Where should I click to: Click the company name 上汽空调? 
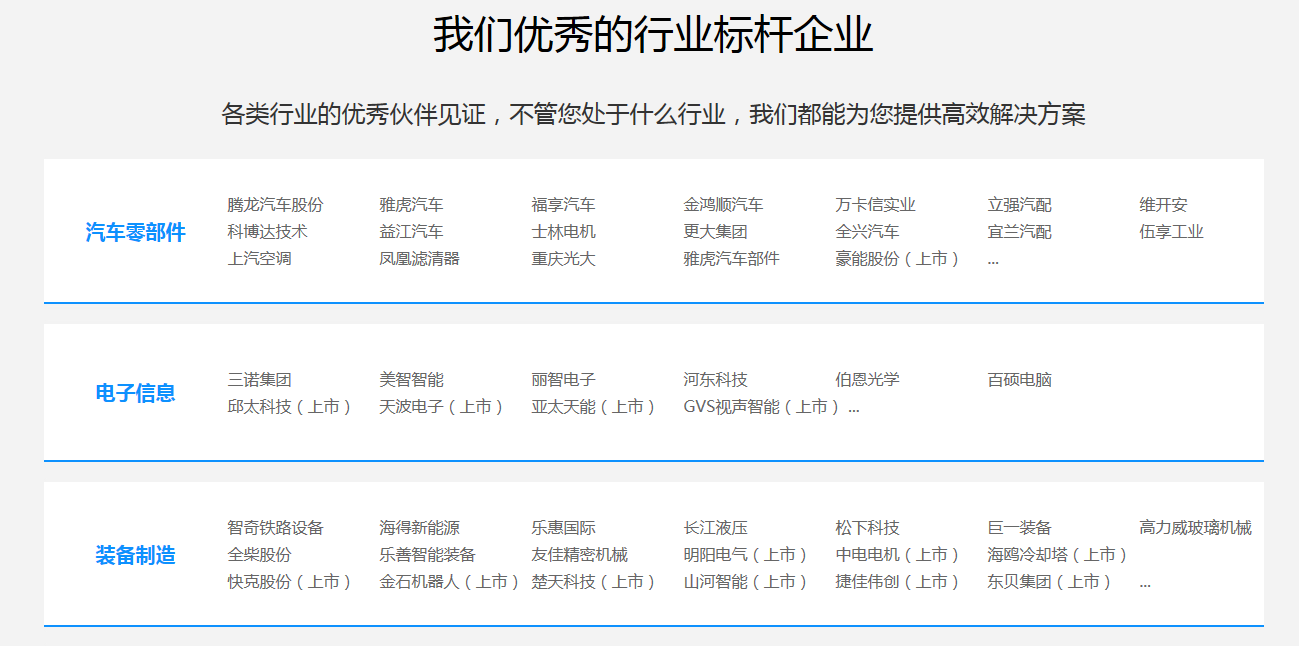tap(260, 259)
